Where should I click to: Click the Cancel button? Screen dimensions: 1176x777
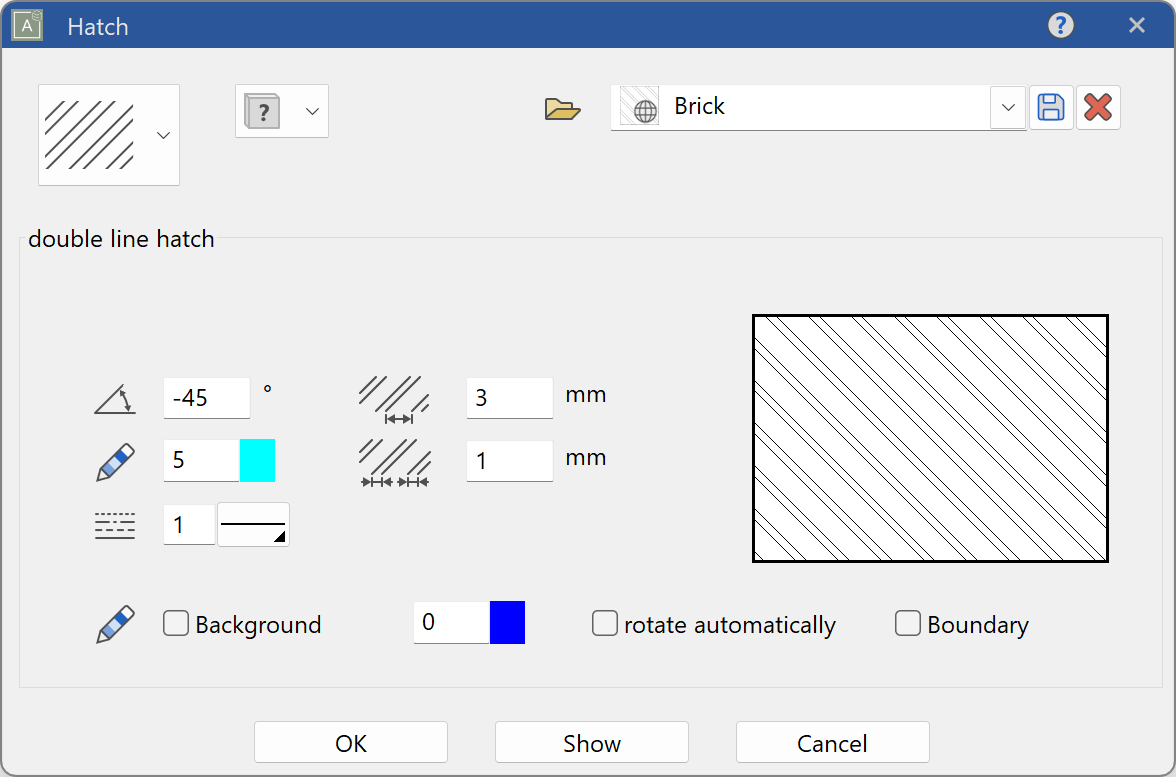(x=832, y=743)
